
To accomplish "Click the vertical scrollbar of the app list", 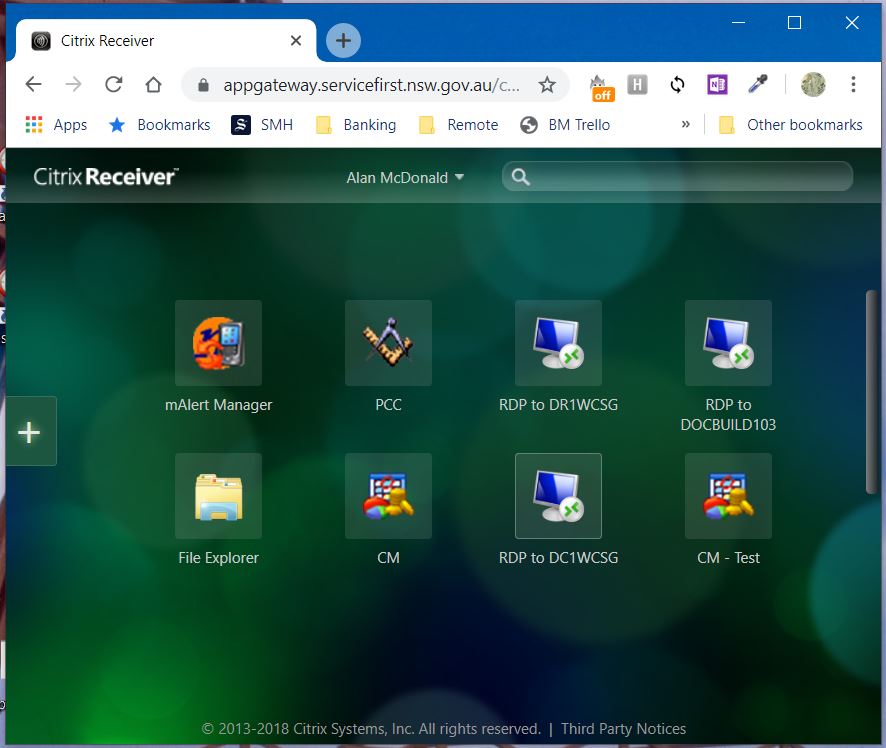I will click(x=870, y=390).
